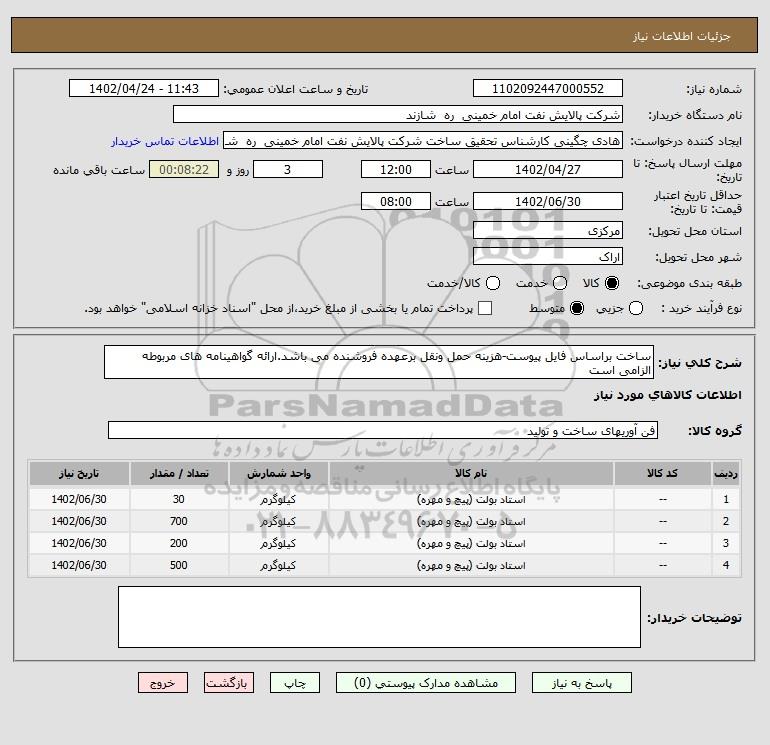Click quantity 200 in row 3
The image size is (770, 745).
[x=179, y=544]
